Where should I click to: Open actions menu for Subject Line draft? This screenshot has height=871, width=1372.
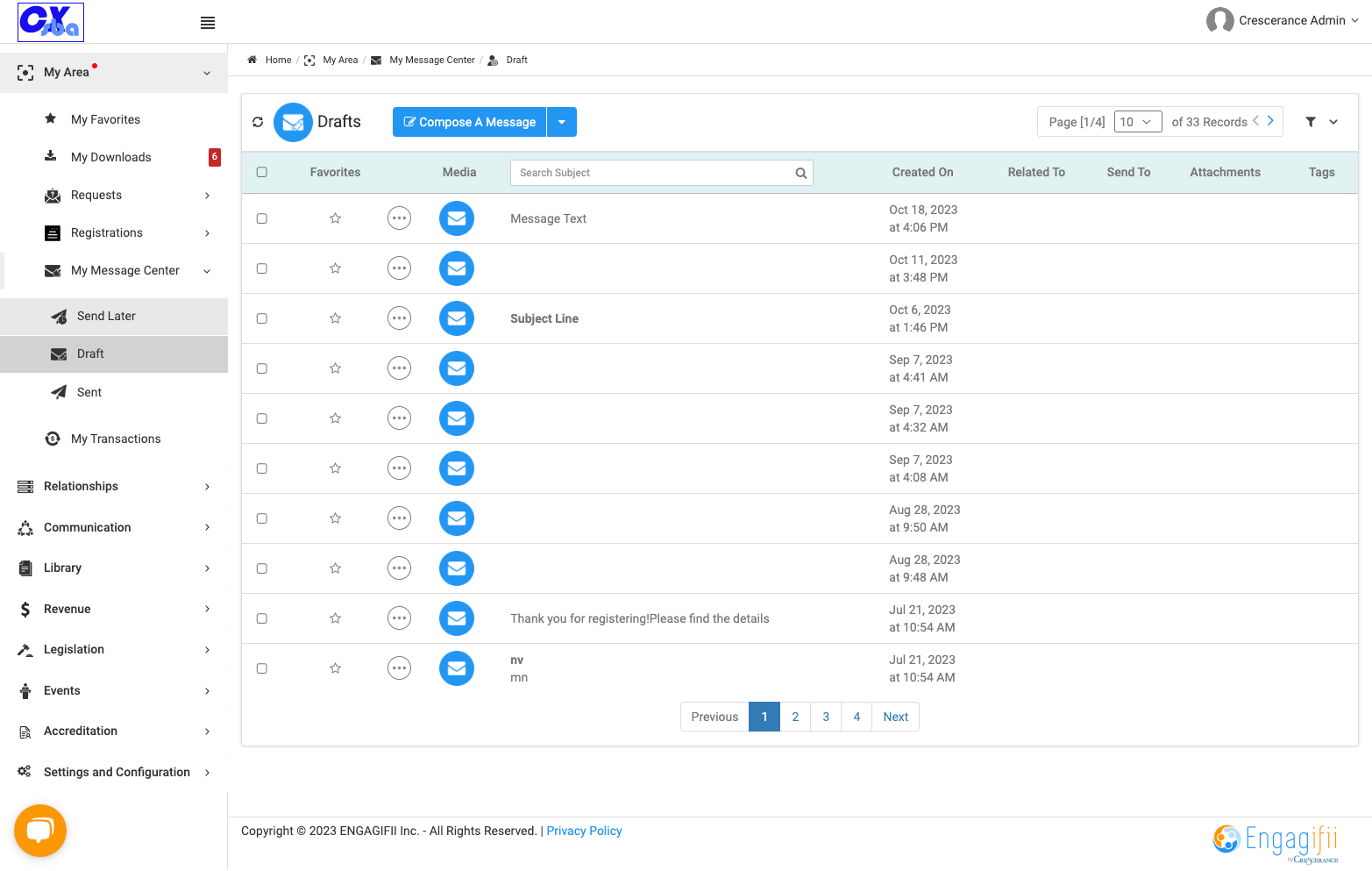(x=399, y=318)
